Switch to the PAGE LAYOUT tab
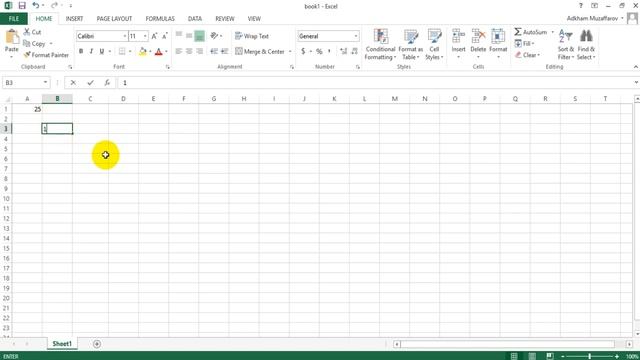Screen dimensions: 640x360 114,19
